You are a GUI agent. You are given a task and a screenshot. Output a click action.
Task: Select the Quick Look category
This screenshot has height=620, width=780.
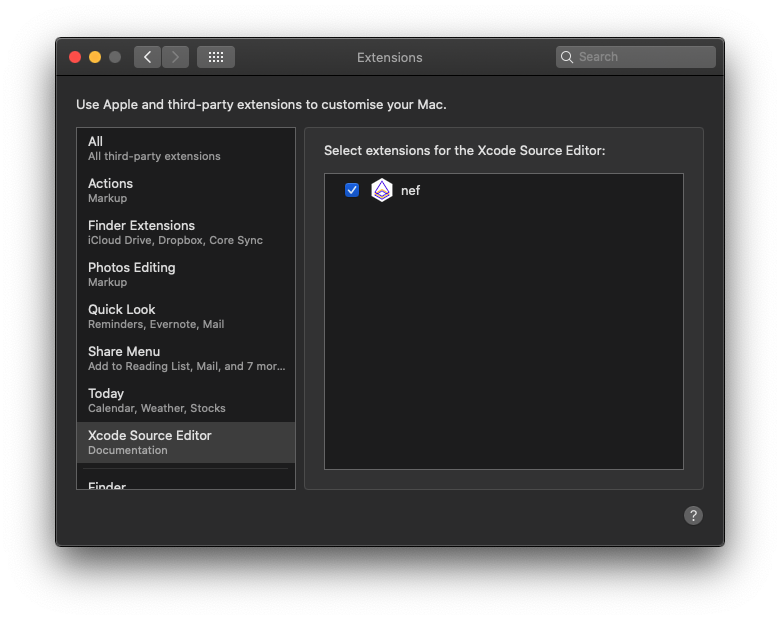(186, 316)
